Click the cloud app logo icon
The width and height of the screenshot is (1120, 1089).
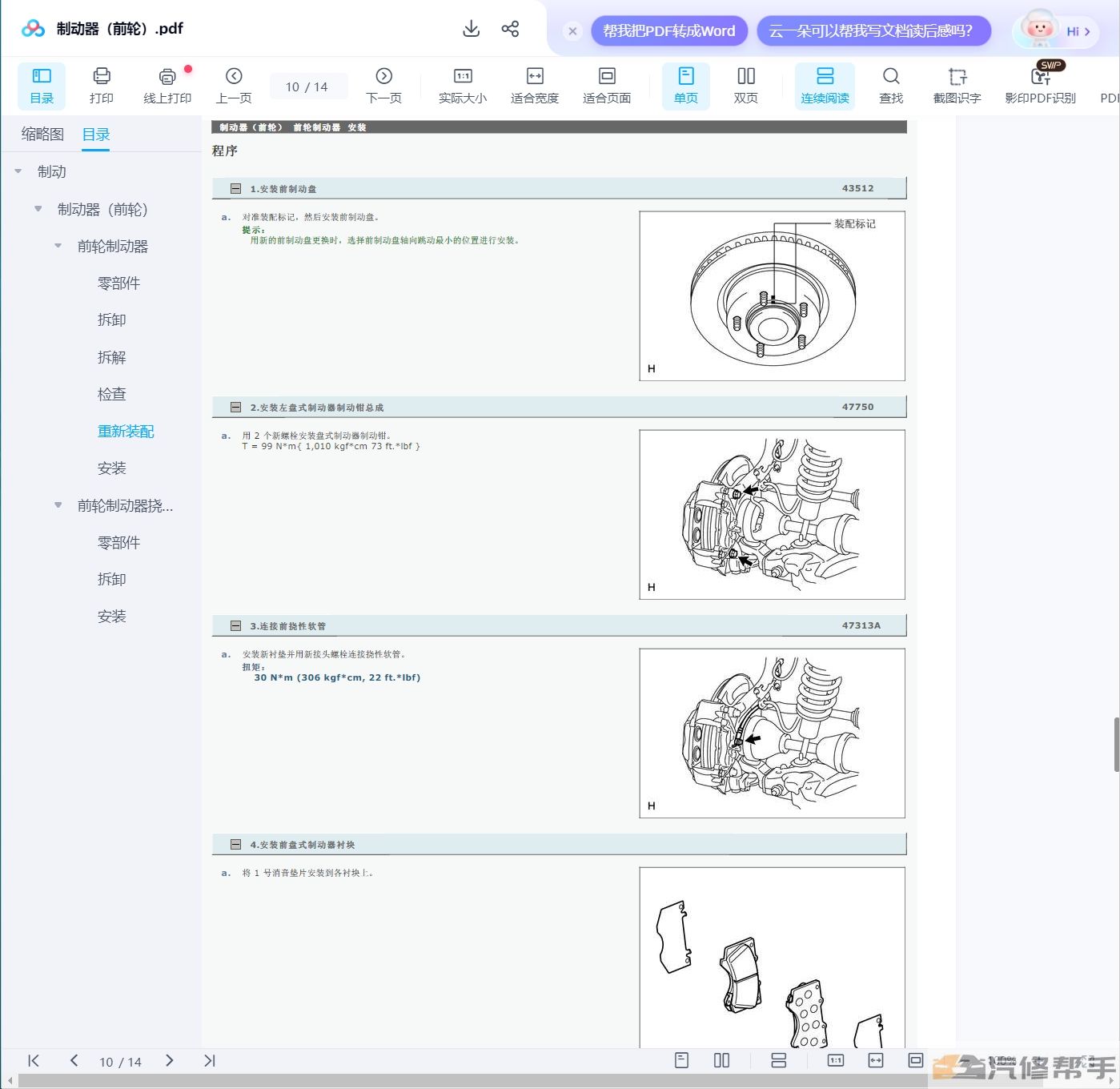(x=33, y=29)
